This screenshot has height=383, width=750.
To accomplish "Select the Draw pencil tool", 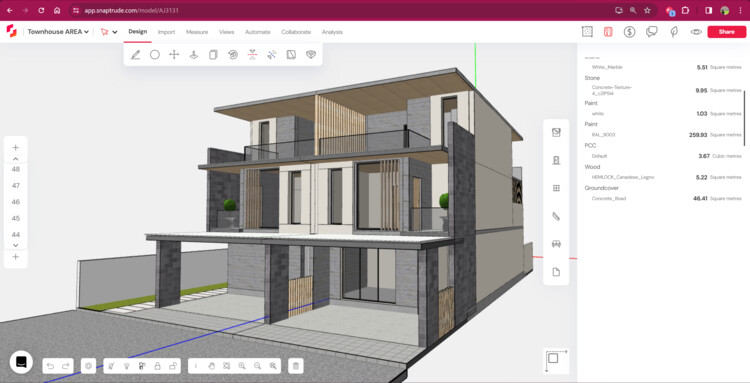I will point(135,55).
